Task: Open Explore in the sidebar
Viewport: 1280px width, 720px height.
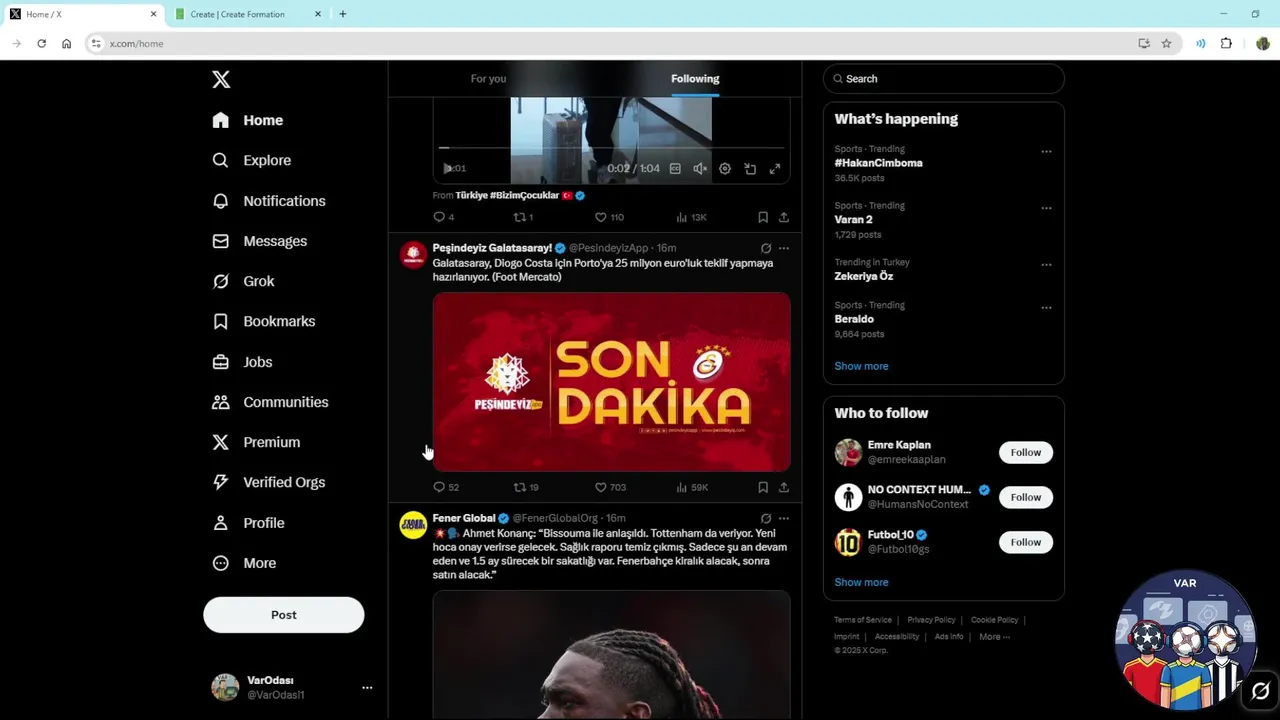Action: (x=252, y=160)
